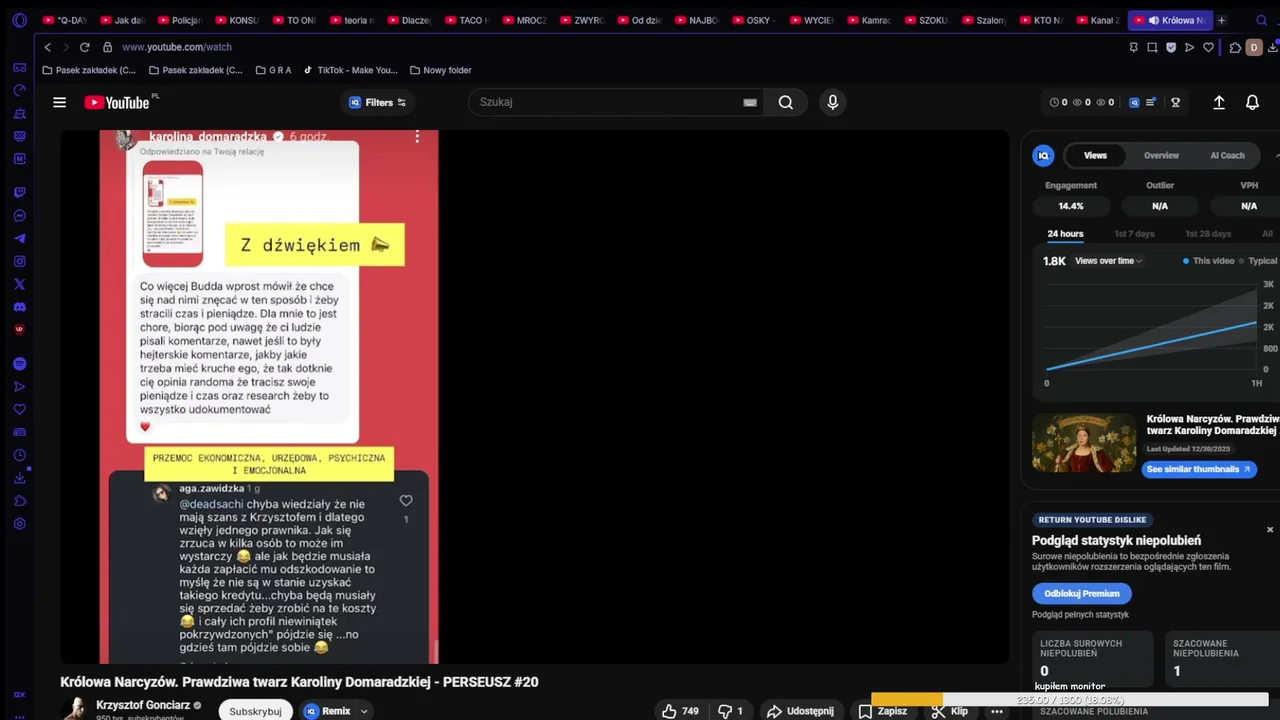Expand Remix options chevron

pyautogui.click(x=364, y=711)
